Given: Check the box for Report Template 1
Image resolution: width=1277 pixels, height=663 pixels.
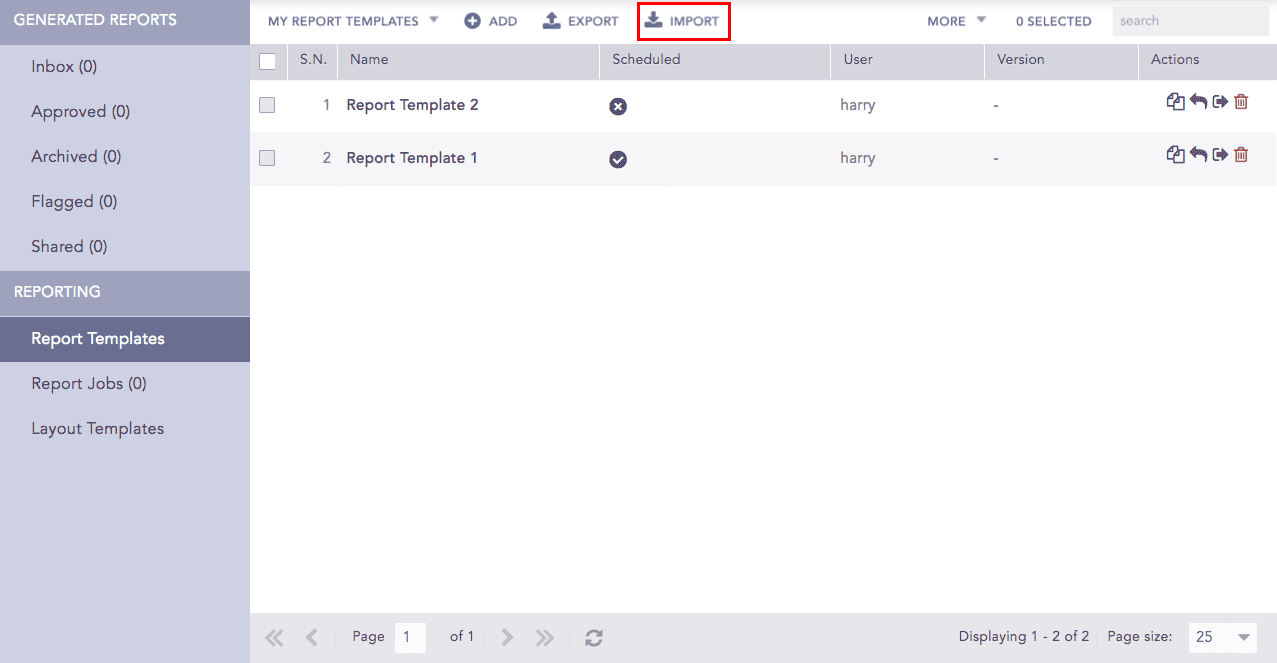Looking at the screenshot, I should [267, 158].
